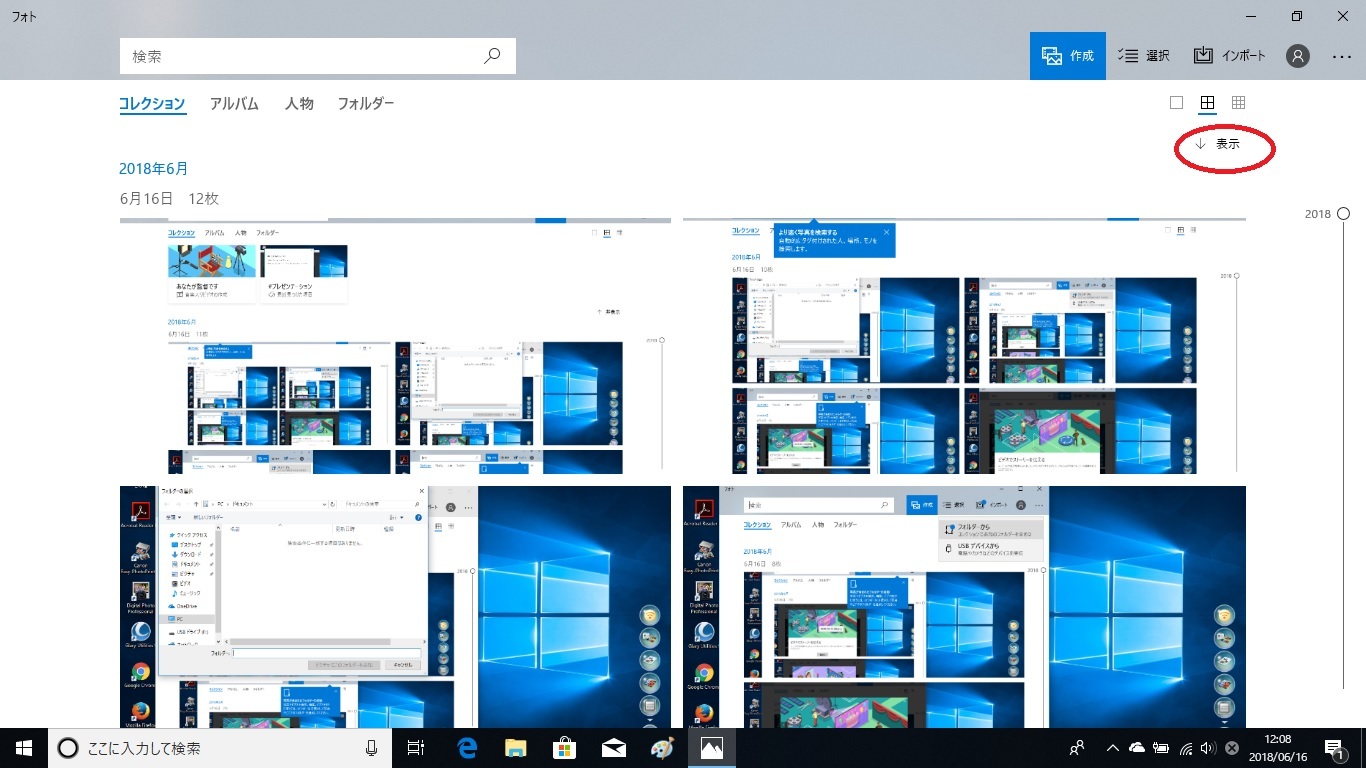Switch to the コレクション tab
Viewport: 1366px width, 768px height.
(x=152, y=104)
